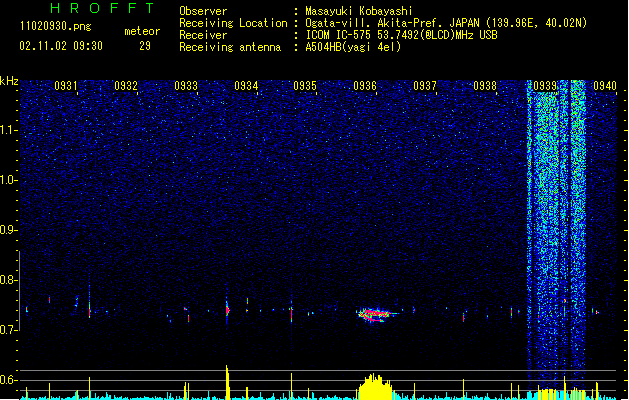Select the file name 11020930.png
This screenshot has width=629, height=400.
point(55,26)
